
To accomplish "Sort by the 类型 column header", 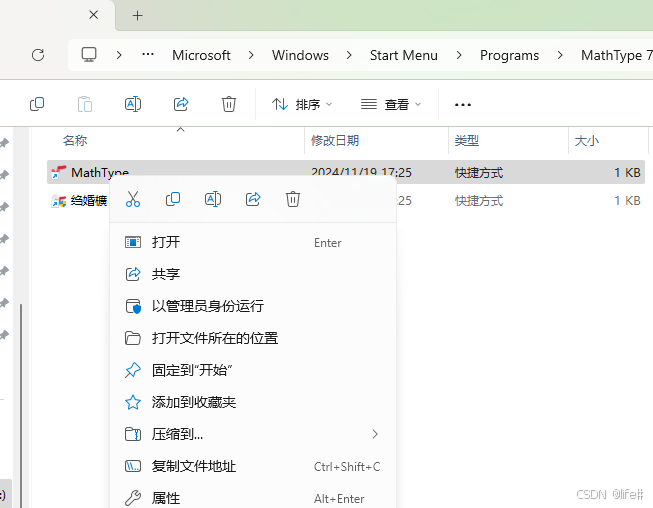I will [467, 141].
